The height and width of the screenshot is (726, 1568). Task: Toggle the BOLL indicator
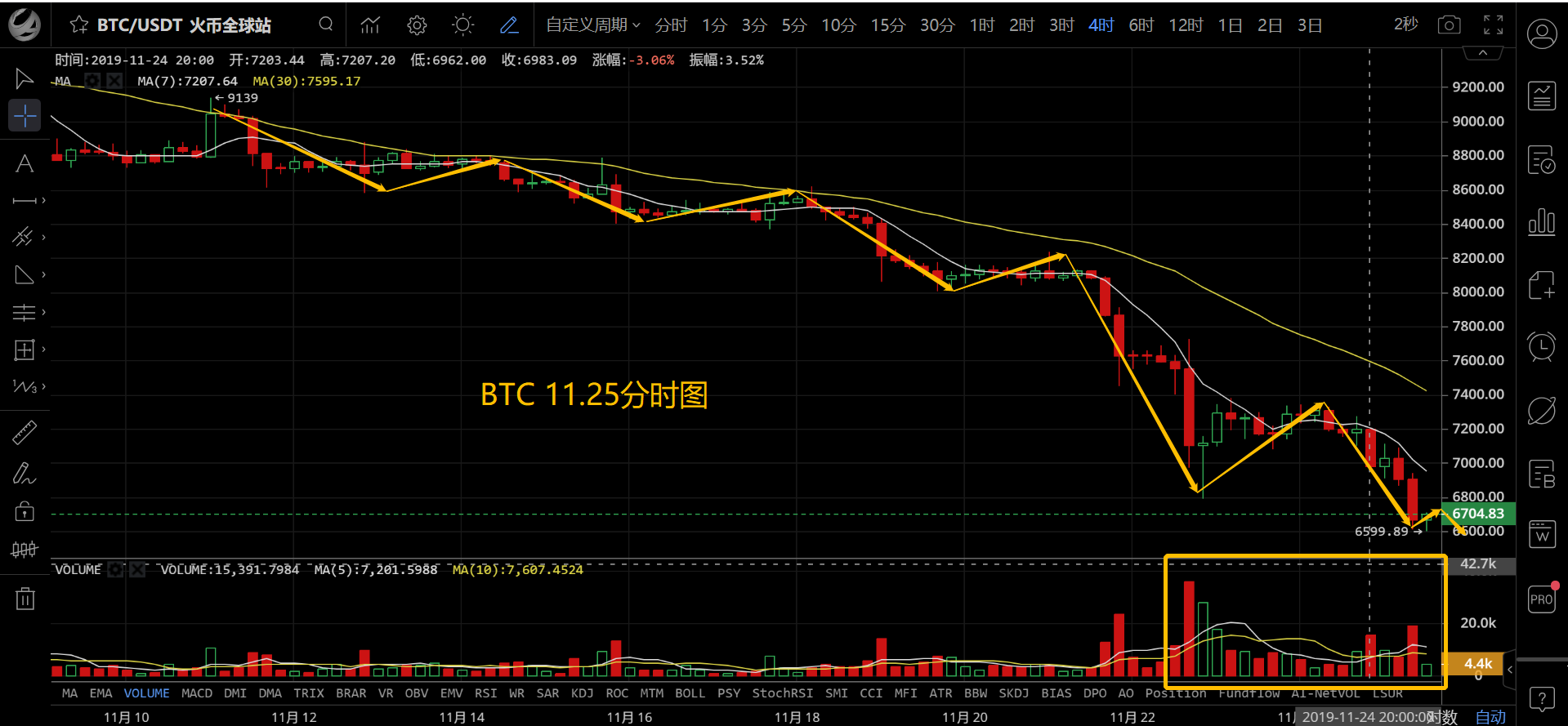coord(690,693)
